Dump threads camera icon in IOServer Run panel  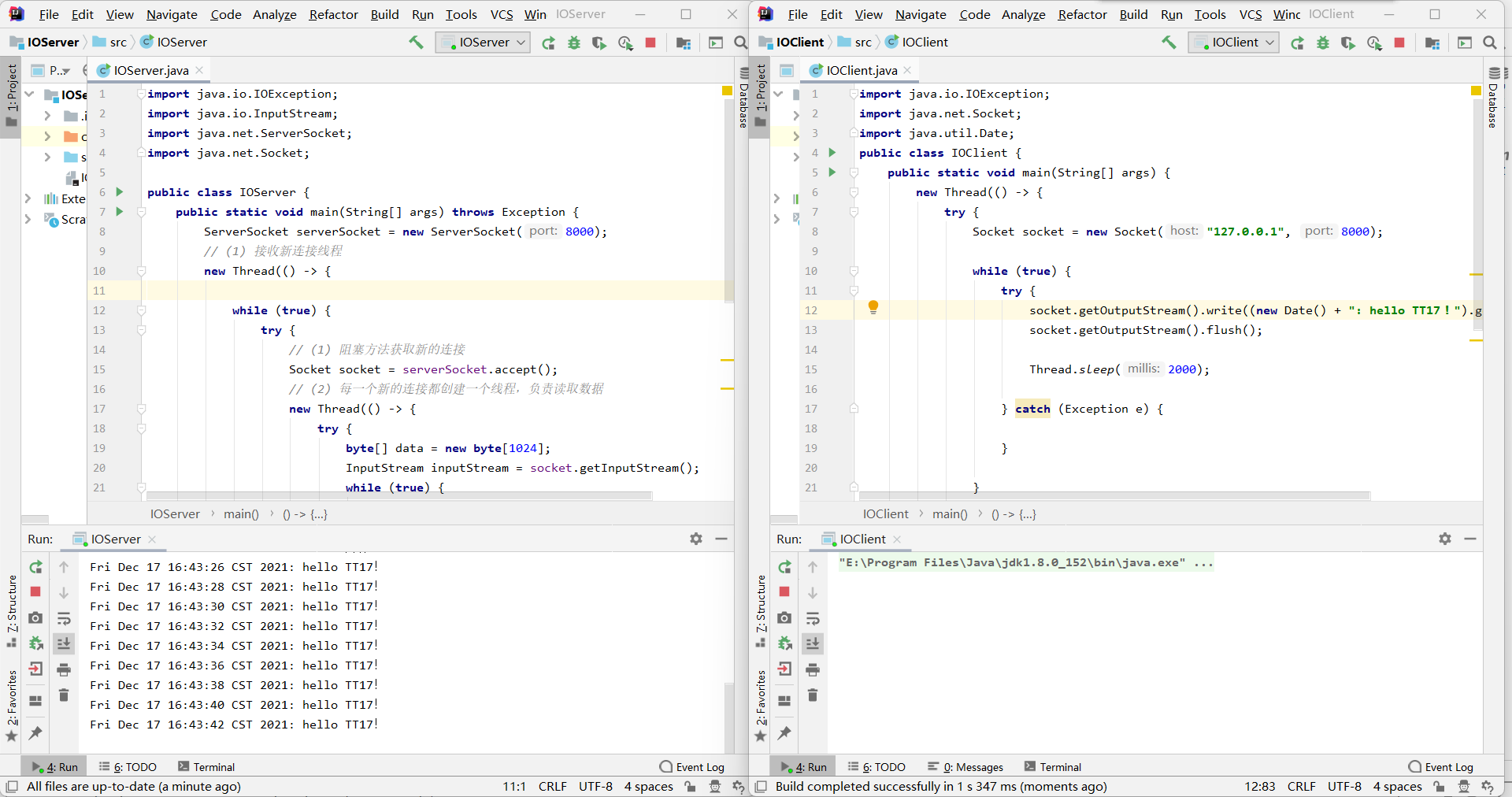(x=35, y=618)
